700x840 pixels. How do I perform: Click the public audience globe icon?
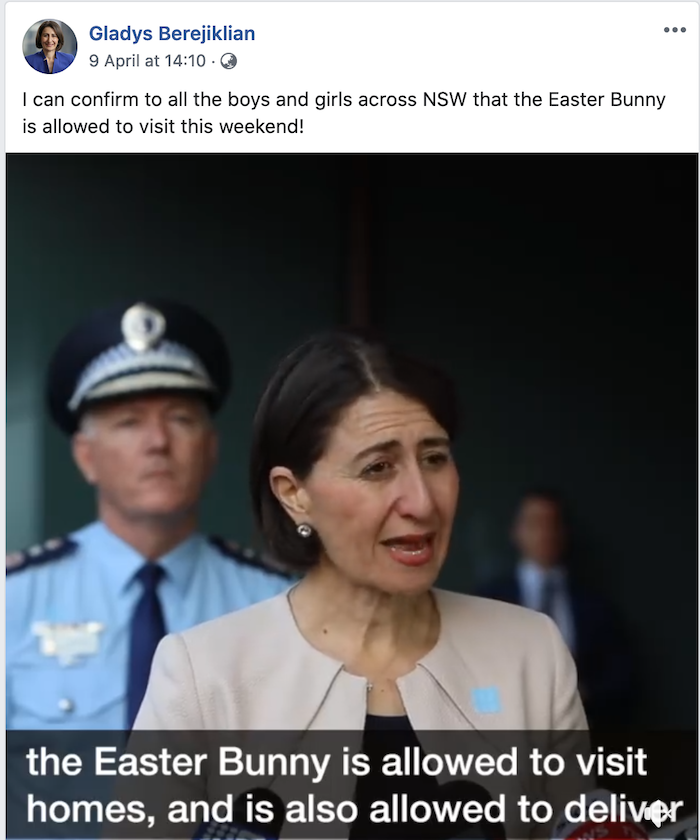click(x=229, y=61)
